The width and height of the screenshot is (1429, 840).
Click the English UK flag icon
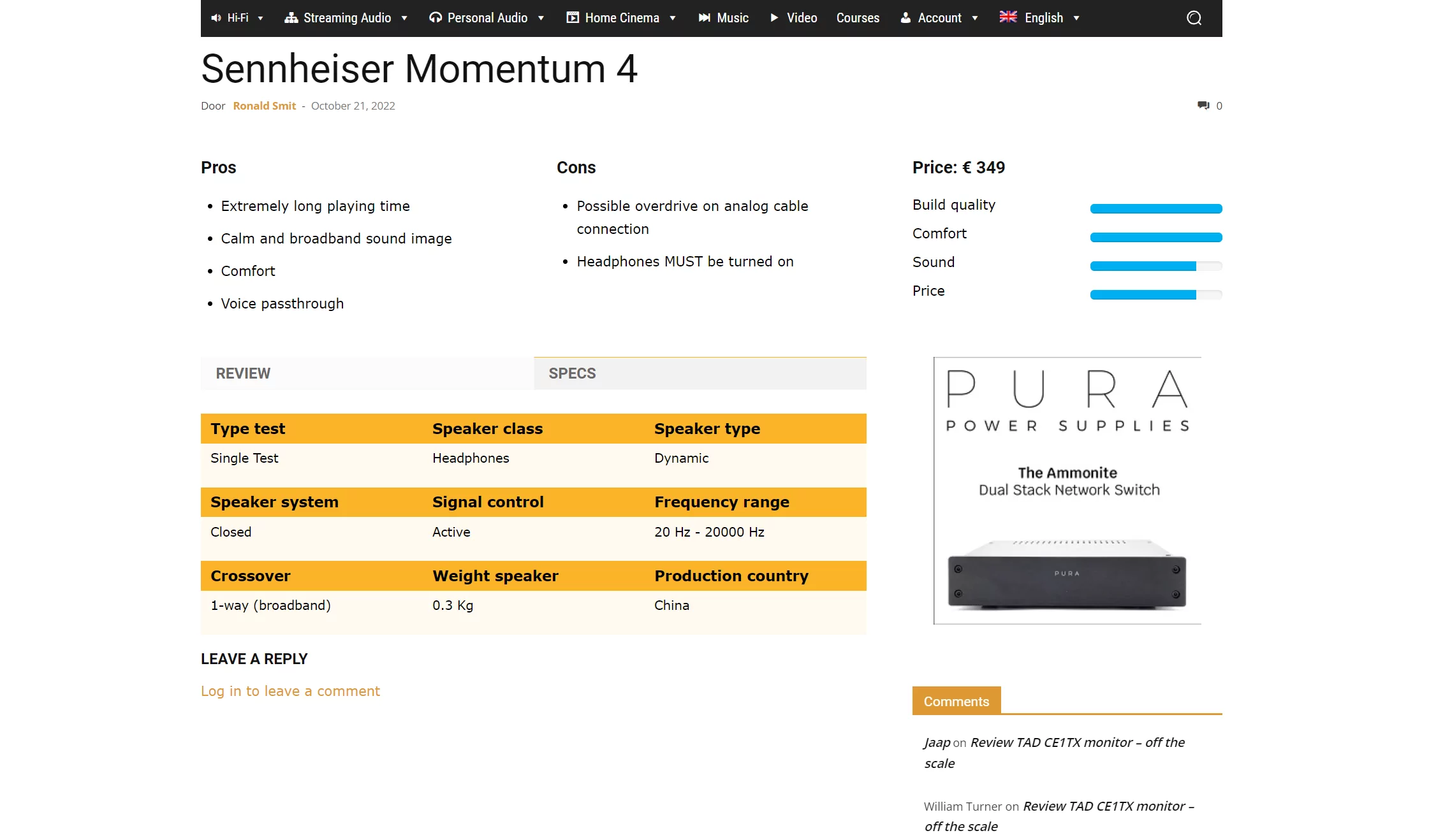(x=1008, y=17)
